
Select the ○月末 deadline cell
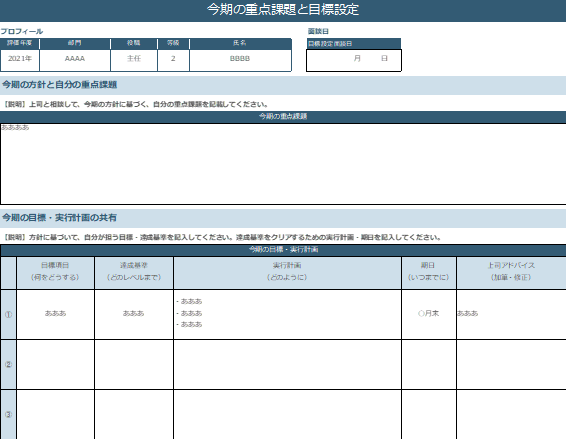[429, 314]
